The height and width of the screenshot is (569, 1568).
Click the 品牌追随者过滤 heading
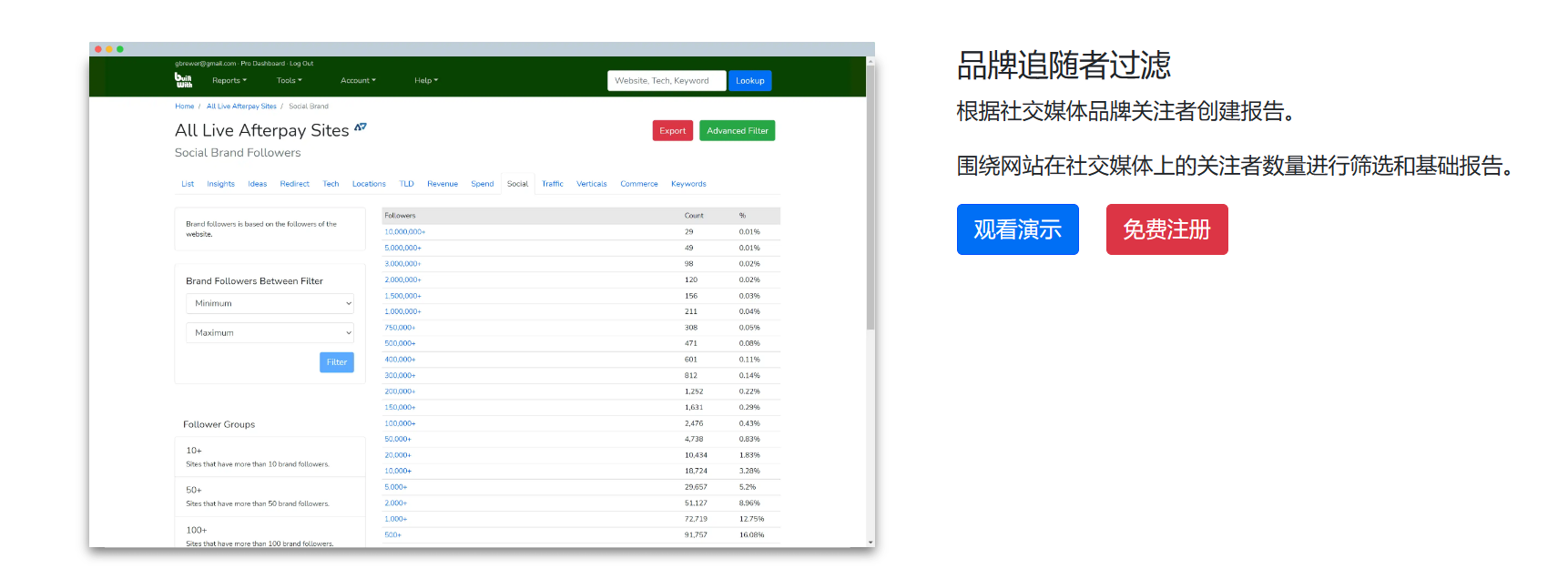(x=1064, y=66)
